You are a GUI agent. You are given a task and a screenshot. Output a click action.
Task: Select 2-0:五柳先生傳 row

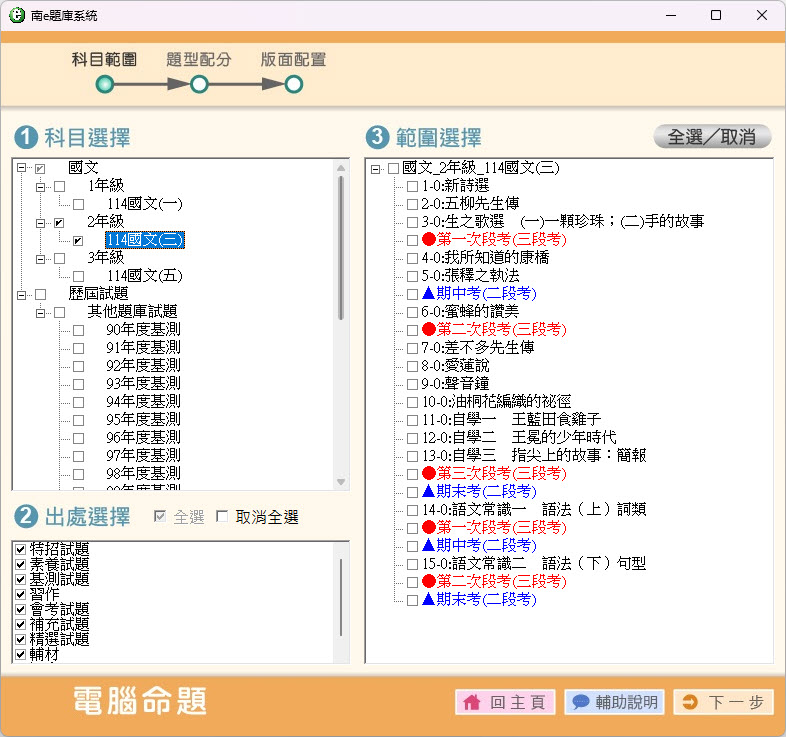tap(470, 204)
